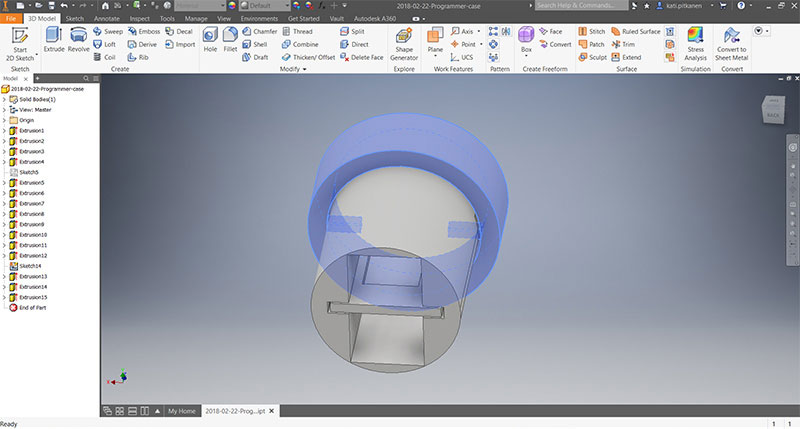This screenshot has width=800, height=429.
Task: Click the Direct edit button
Action: click(x=355, y=44)
